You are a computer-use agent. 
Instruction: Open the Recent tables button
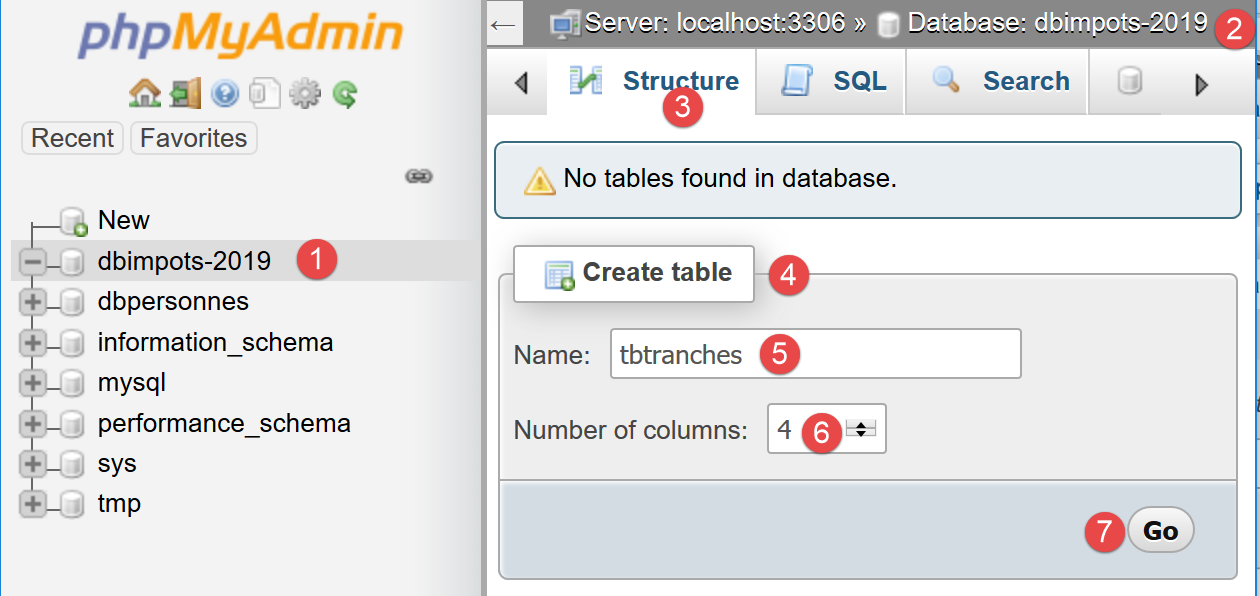pyautogui.click(x=72, y=138)
